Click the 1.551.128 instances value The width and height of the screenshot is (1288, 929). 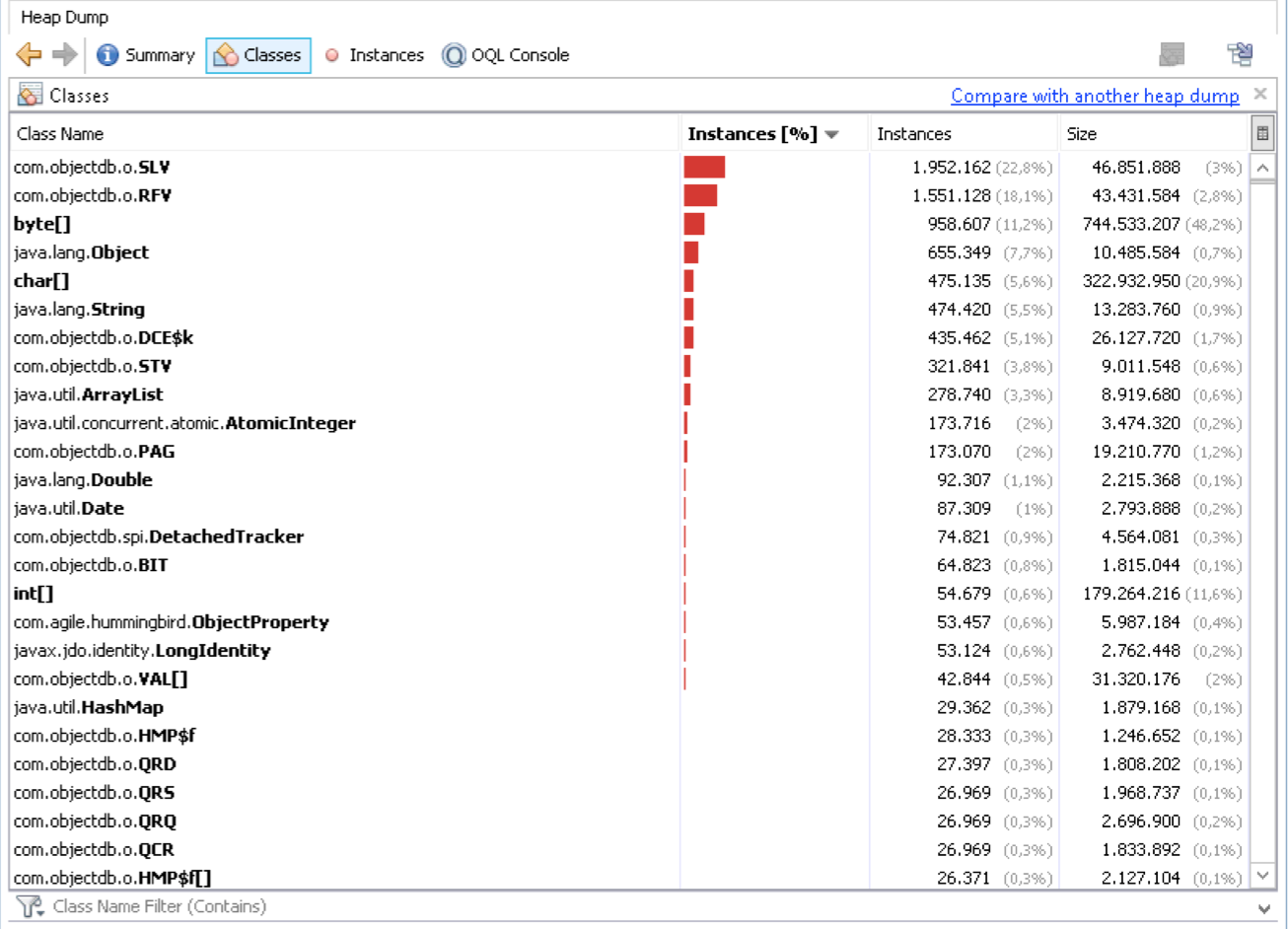pyautogui.click(x=951, y=195)
